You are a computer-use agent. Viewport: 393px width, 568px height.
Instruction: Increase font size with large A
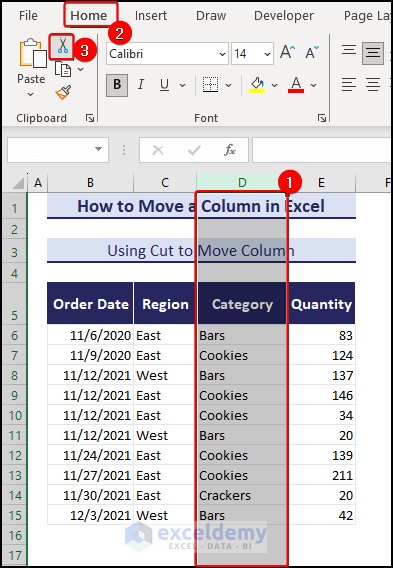click(288, 53)
